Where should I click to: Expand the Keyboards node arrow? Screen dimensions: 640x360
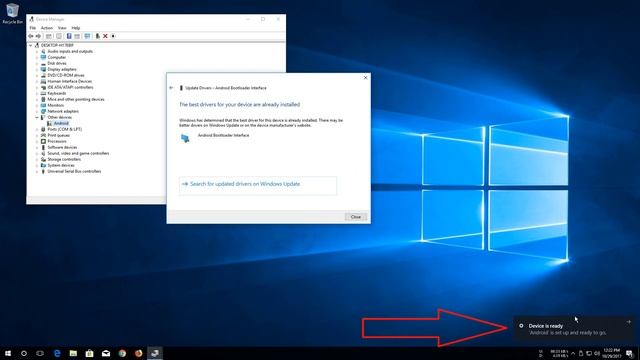tap(37, 93)
